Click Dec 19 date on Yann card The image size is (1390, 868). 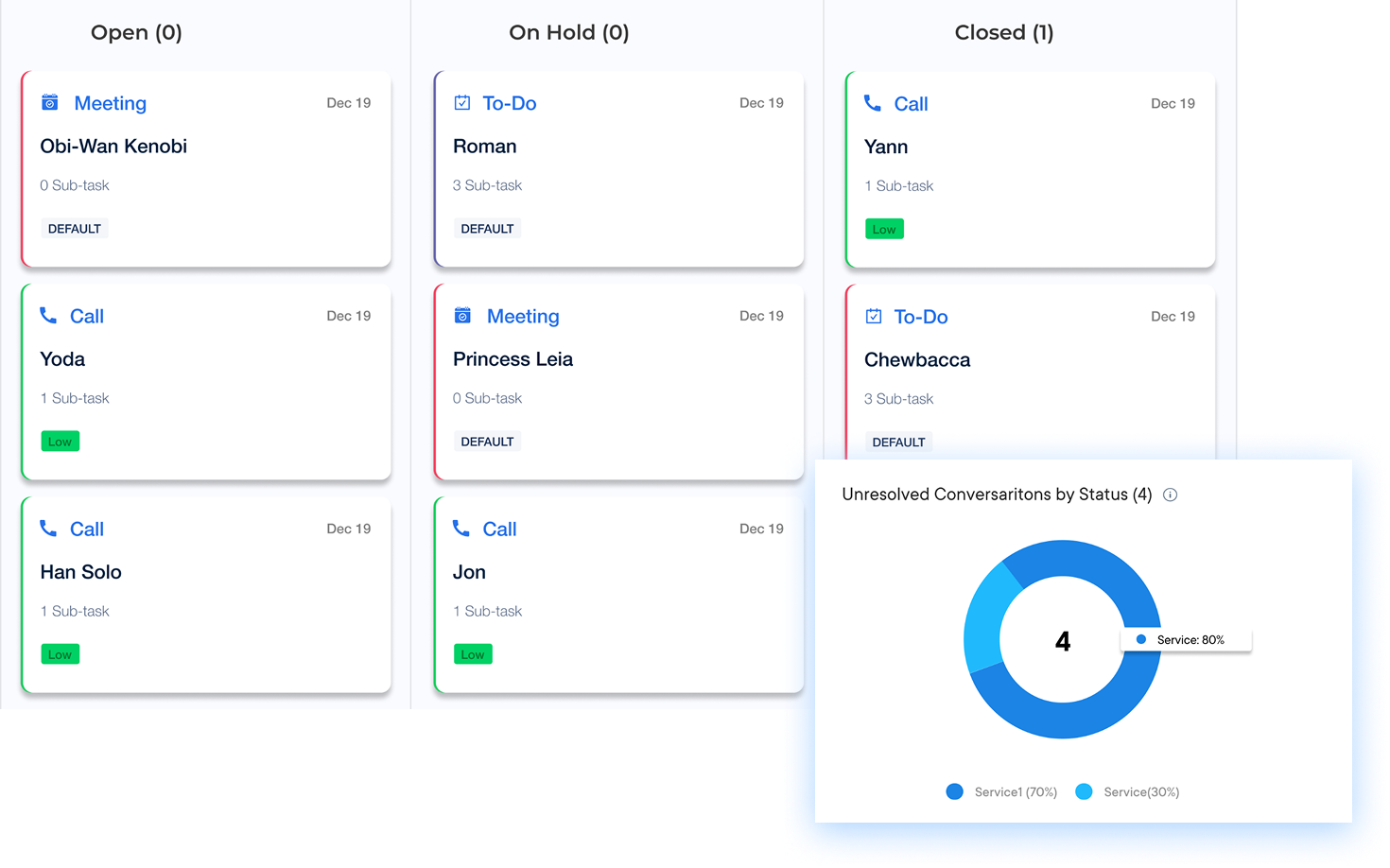[x=1173, y=104]
